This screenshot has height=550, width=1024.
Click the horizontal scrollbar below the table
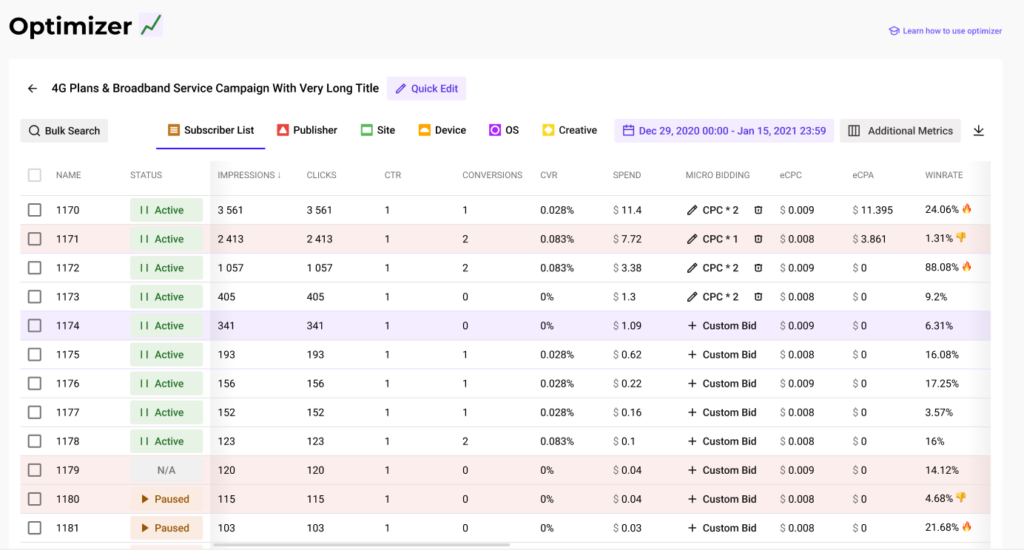click(x=360, y=545)
